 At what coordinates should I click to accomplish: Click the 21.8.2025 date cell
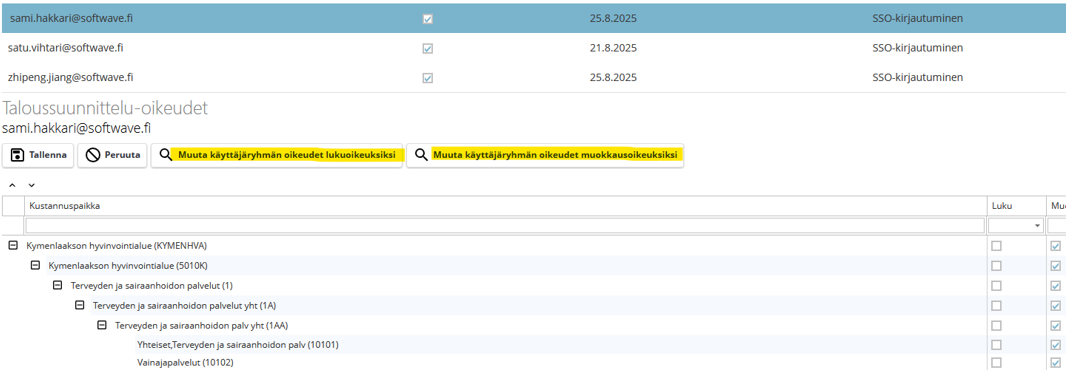pos(613,48)
